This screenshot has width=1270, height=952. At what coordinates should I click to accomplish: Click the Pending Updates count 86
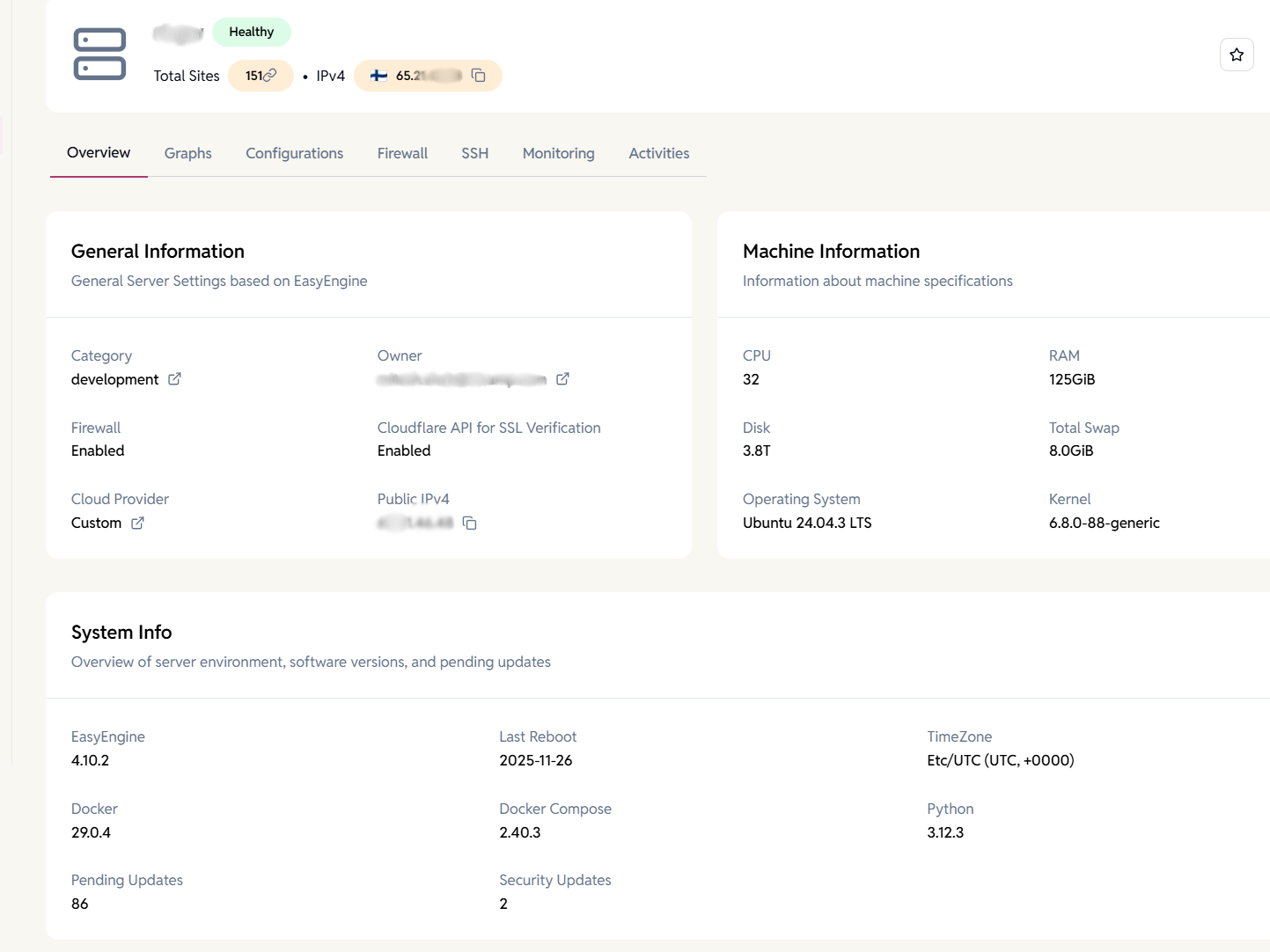tap(79, 904)
